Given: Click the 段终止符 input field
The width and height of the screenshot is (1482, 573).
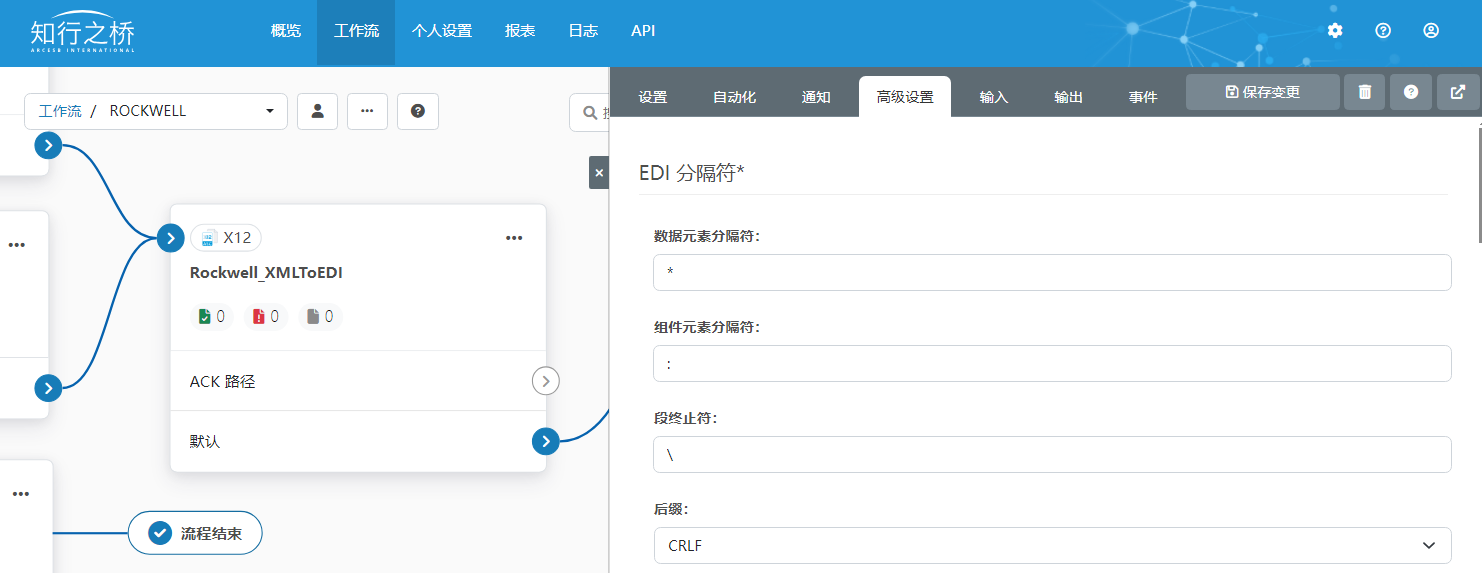Looking at the screenshot, I should pos(1051,455).
